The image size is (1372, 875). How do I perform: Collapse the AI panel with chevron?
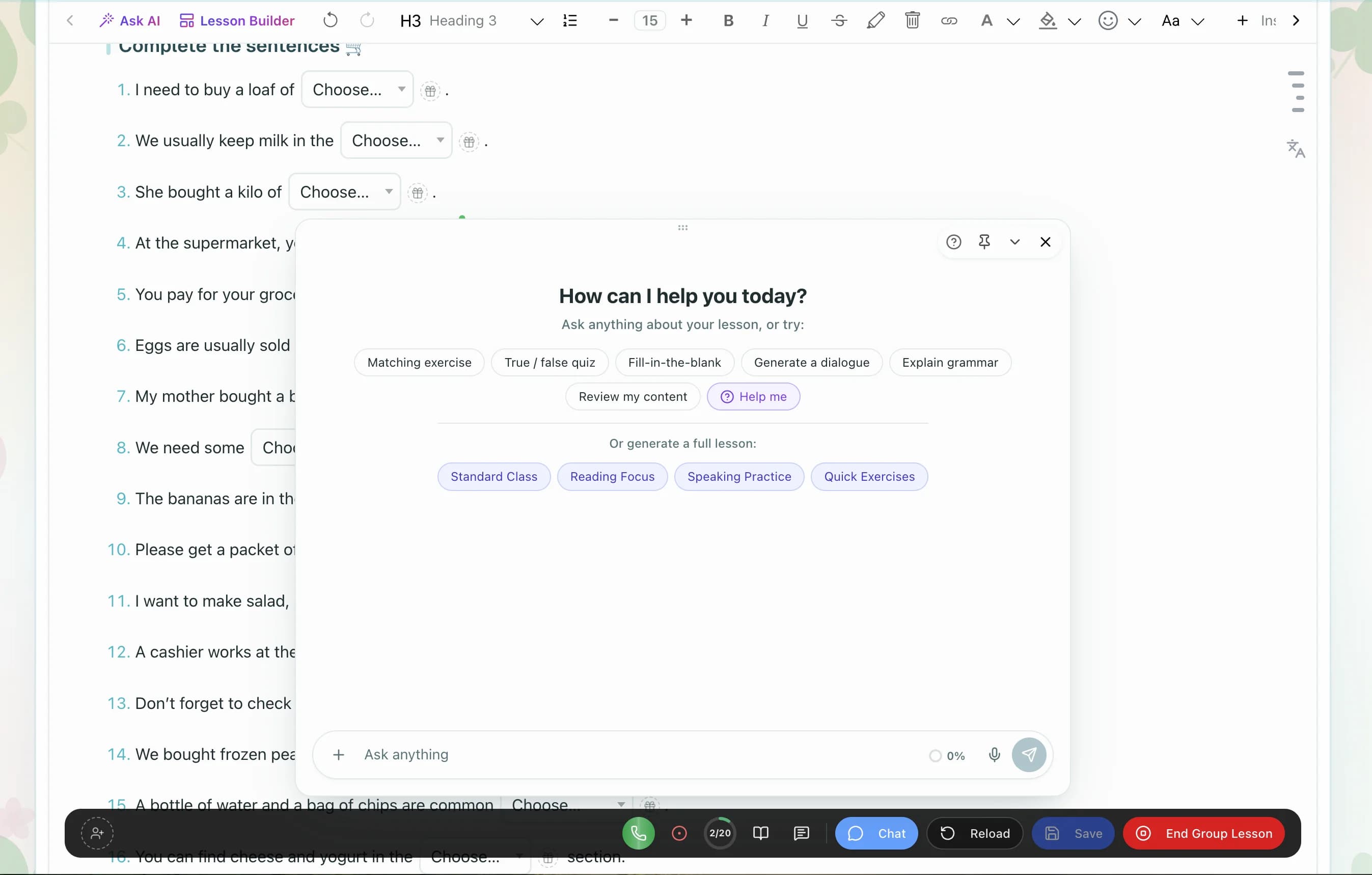1014,241
